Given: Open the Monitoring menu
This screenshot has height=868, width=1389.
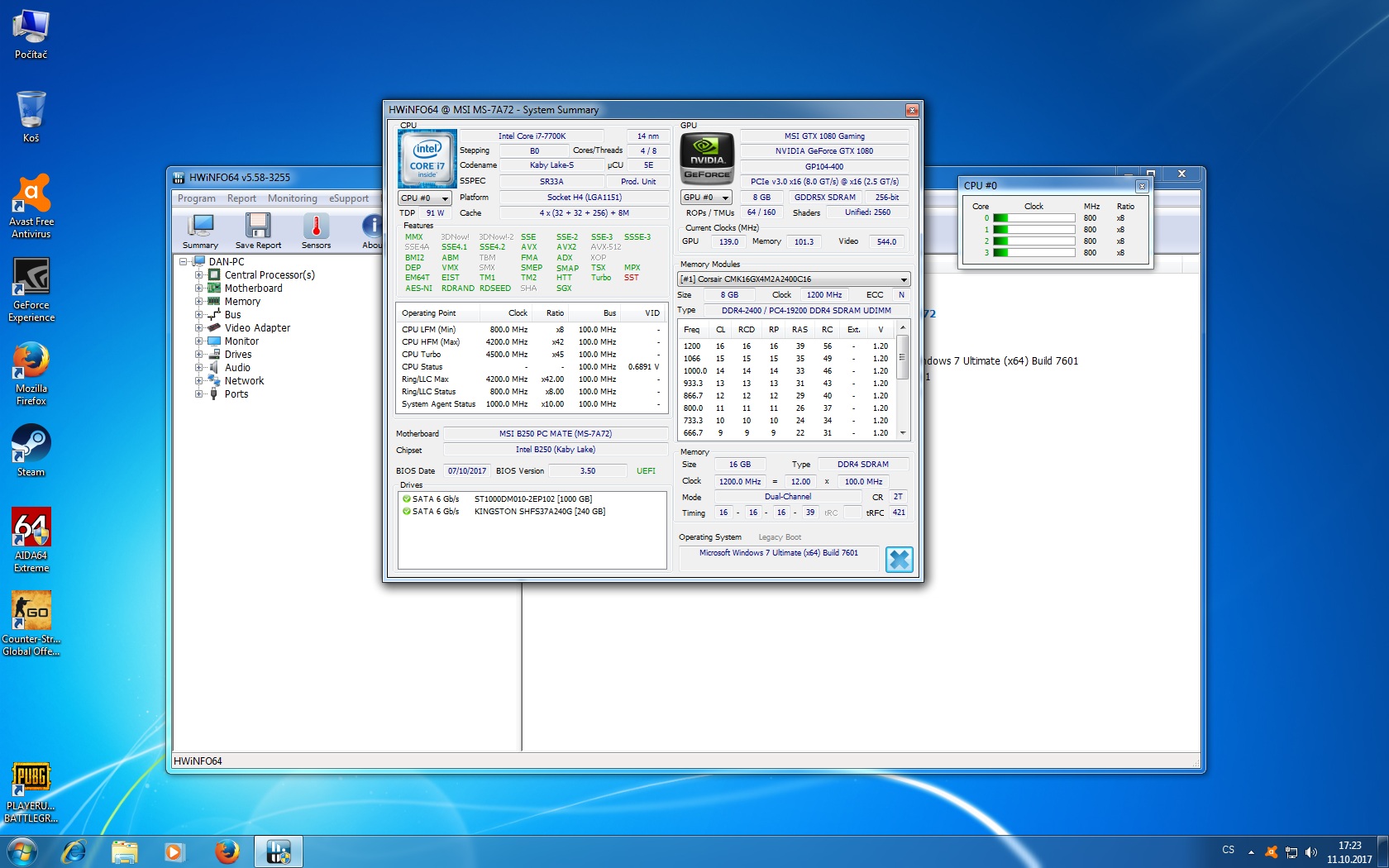Looking at the screenshot, I should pyautogui.click(x=293, y=198).
